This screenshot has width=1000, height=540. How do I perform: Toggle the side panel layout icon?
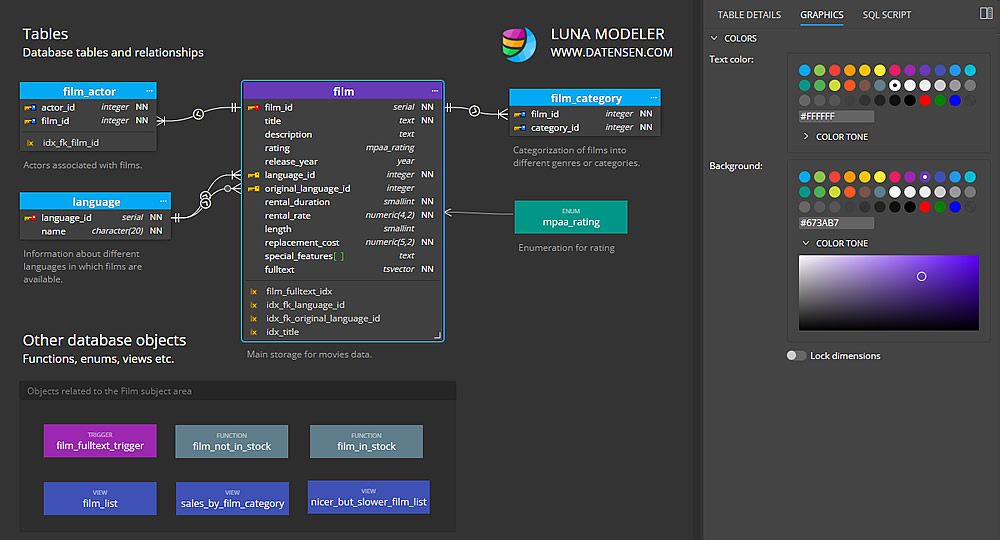click(x=986, y=13)
